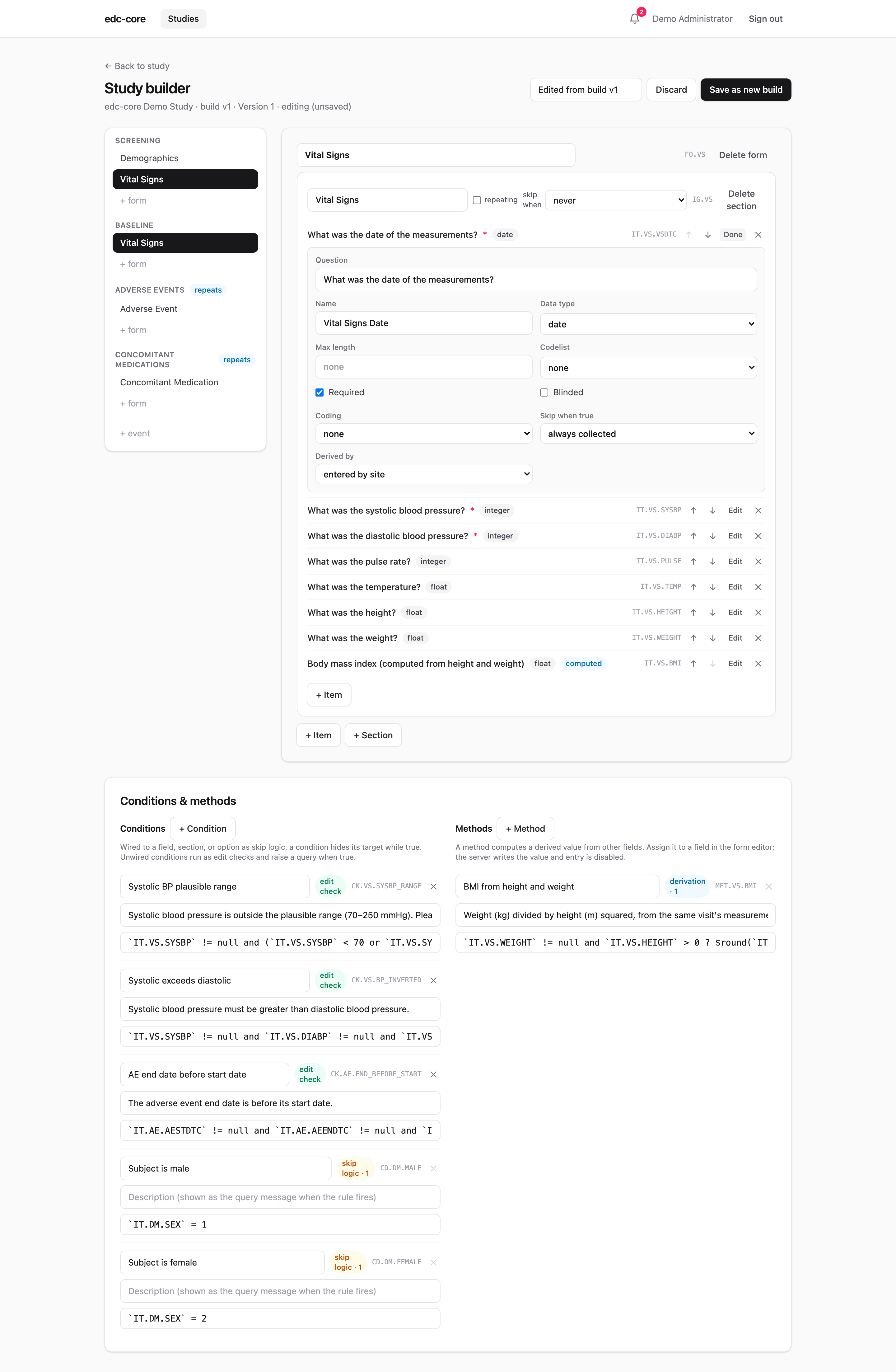Select Demographics form in Screening
The image size is (896, 1372).
pyautogui.click(x=185, y=158)
